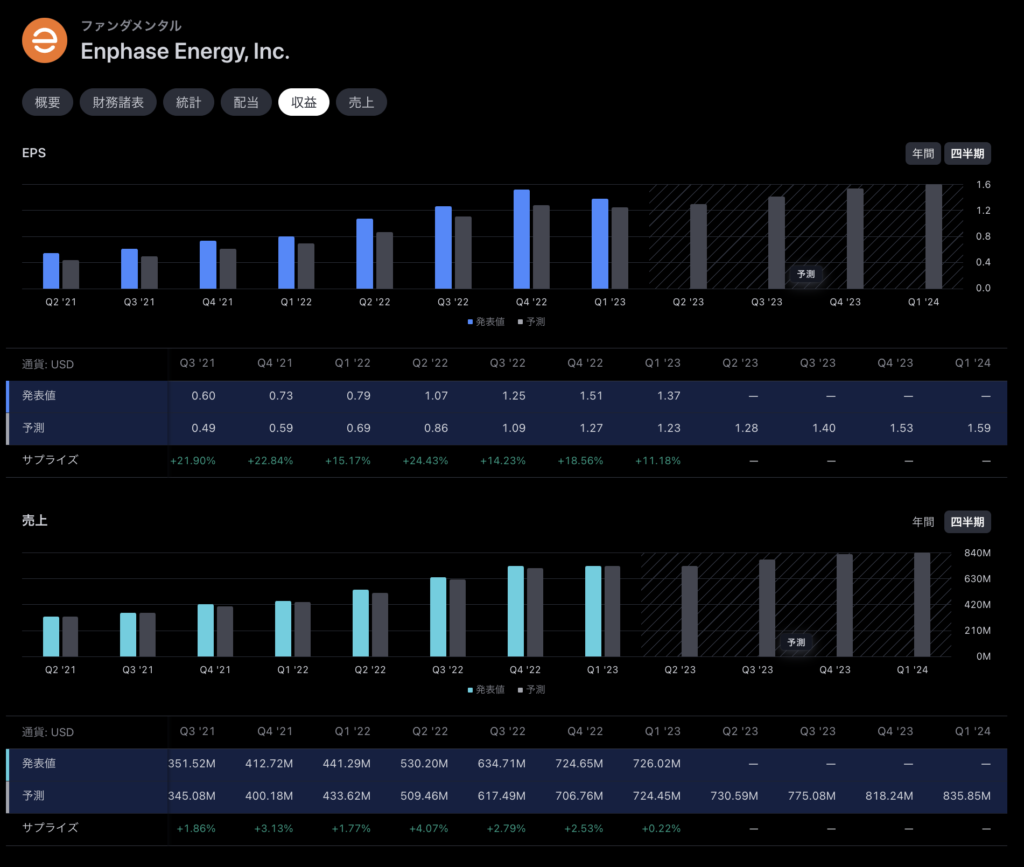Click the 予測 tooltip badge in EPS chart

[x=806, y=274]
